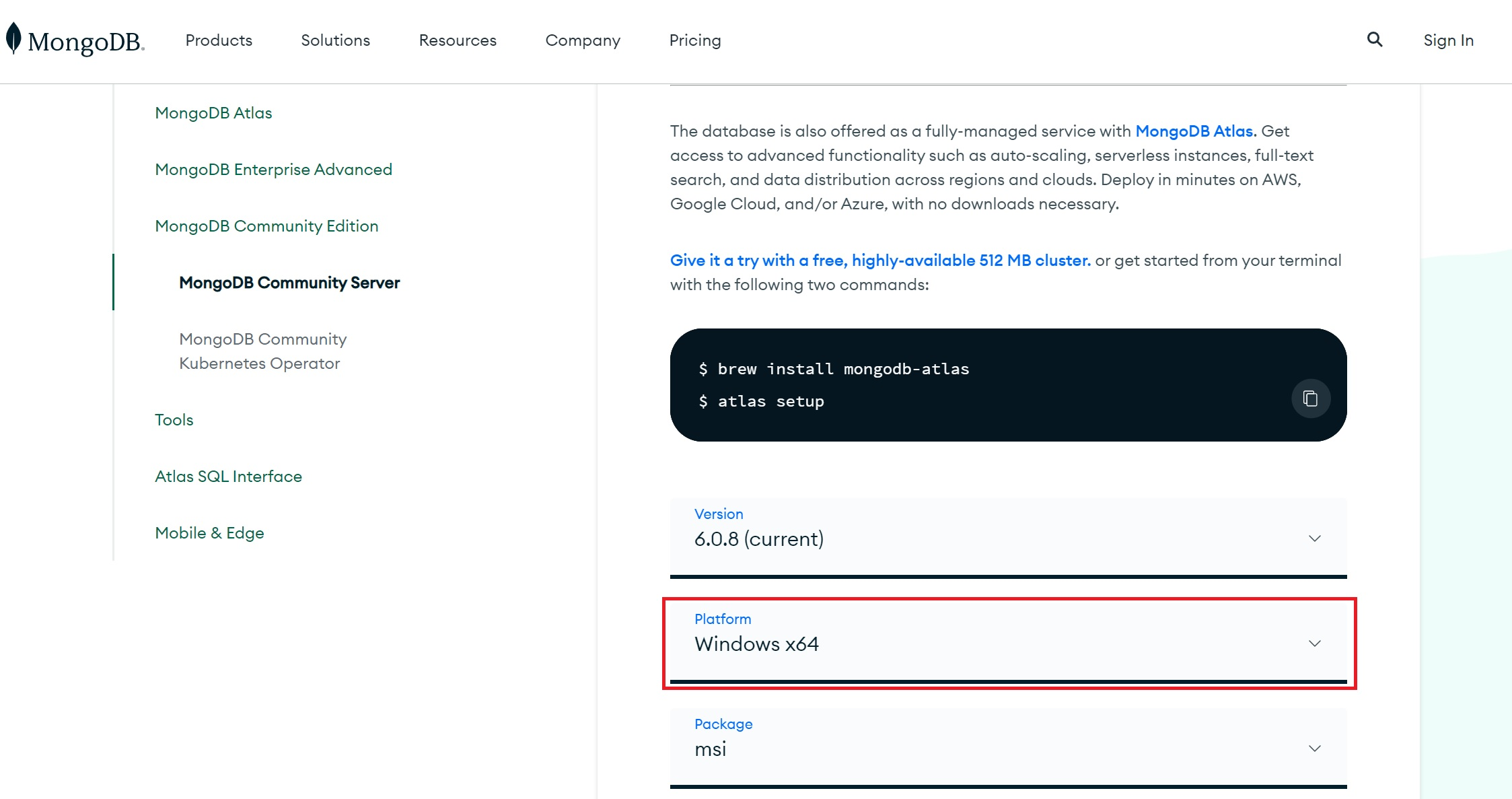Open the Resources menu
The height and width of the screenshot is (799, 1512).
(458, 40)
